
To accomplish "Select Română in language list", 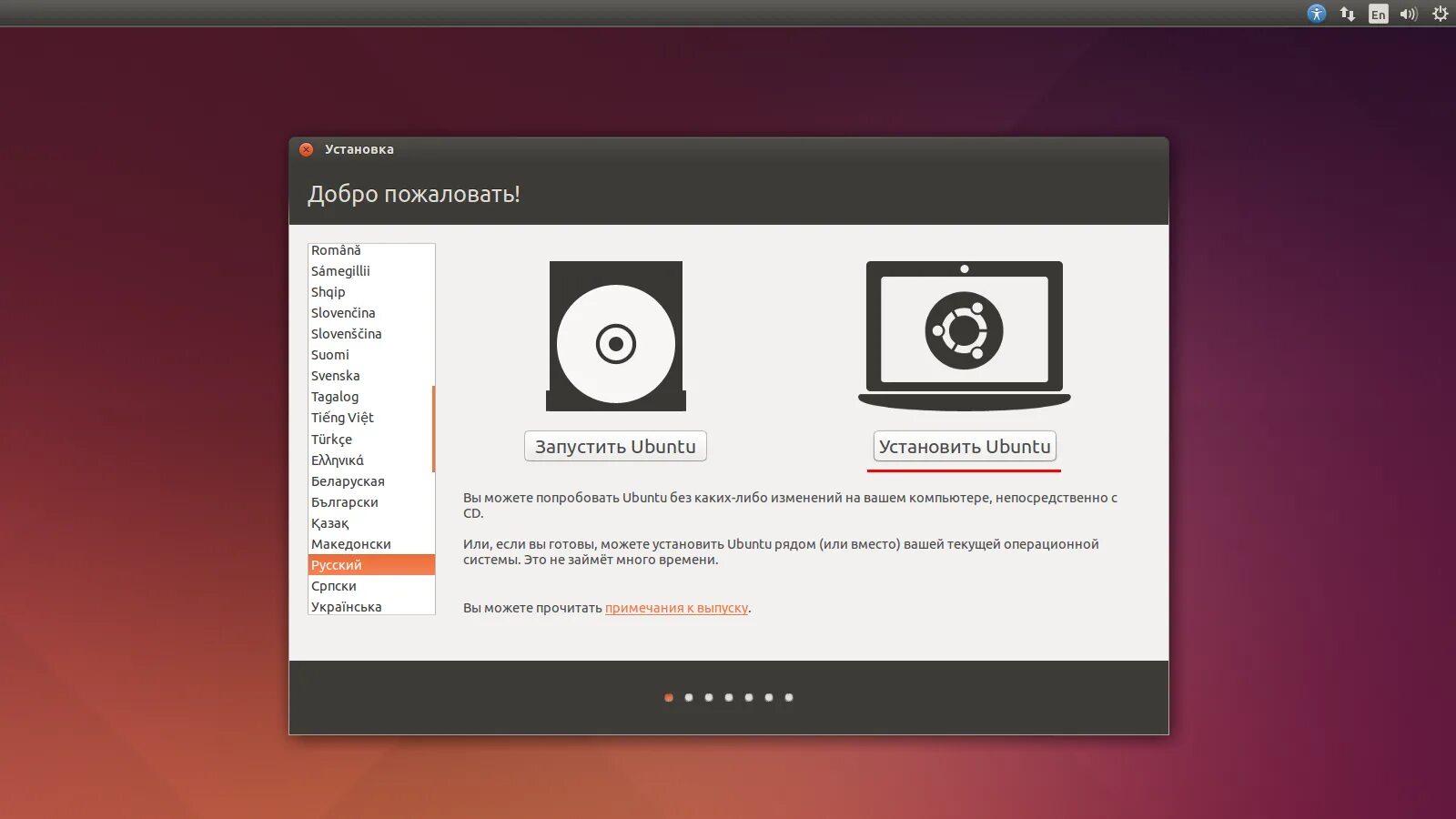I will coord(371,250).
